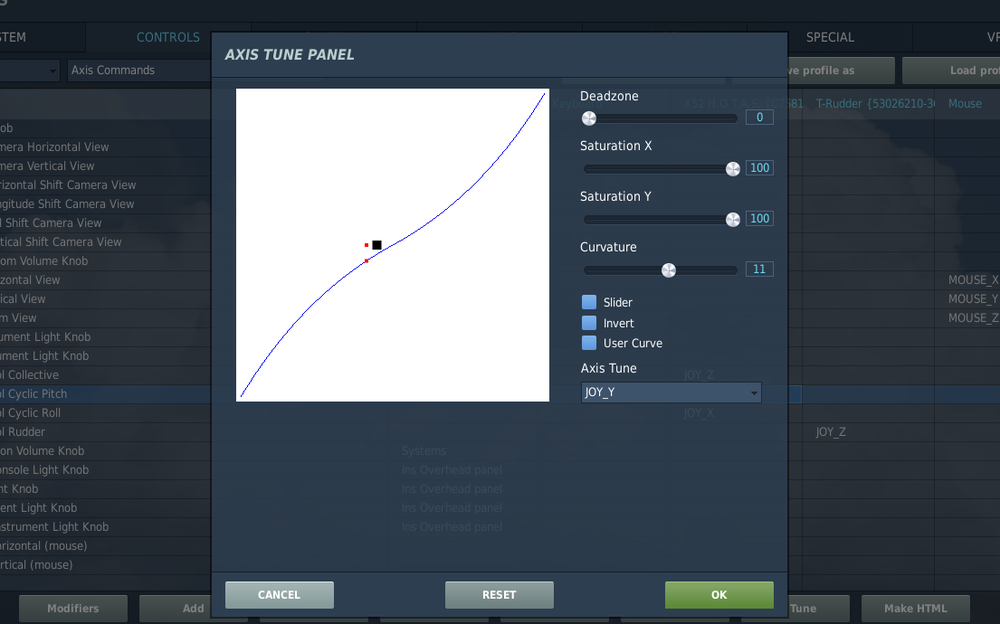Click the CANCEL button
This screenshot has width=1000, height=624.
[x=279, y=595]
